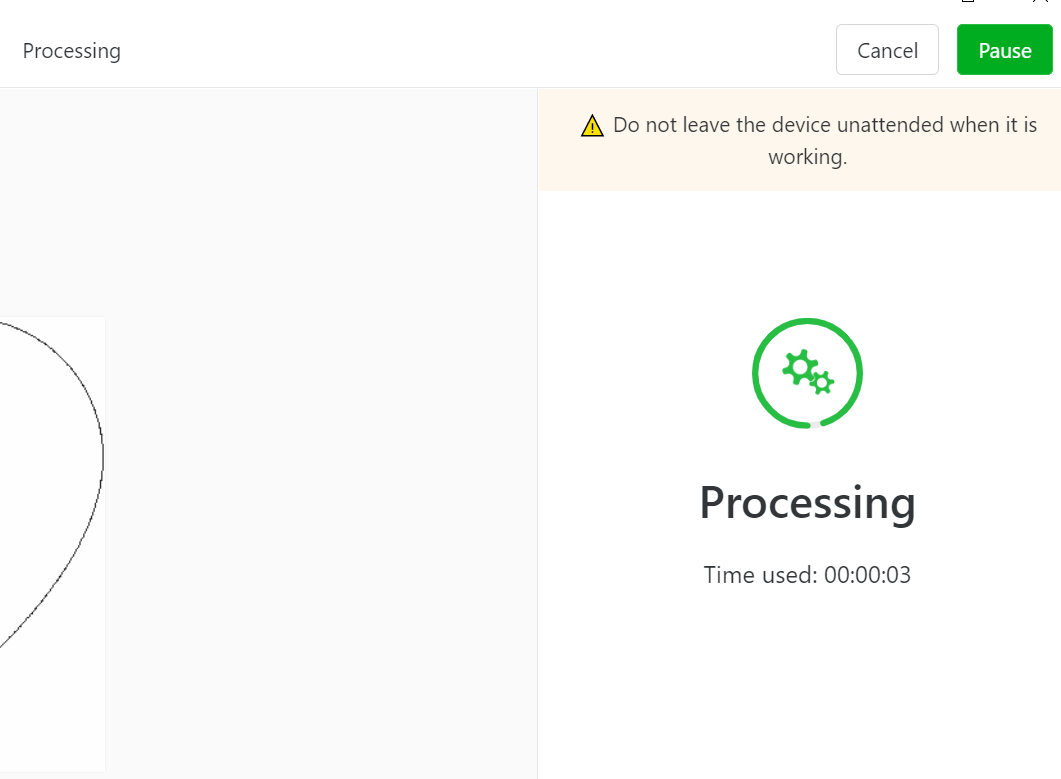Click the divider between preview and status
This screenshot has height=779, width=1061.
(x=538, y=433)
